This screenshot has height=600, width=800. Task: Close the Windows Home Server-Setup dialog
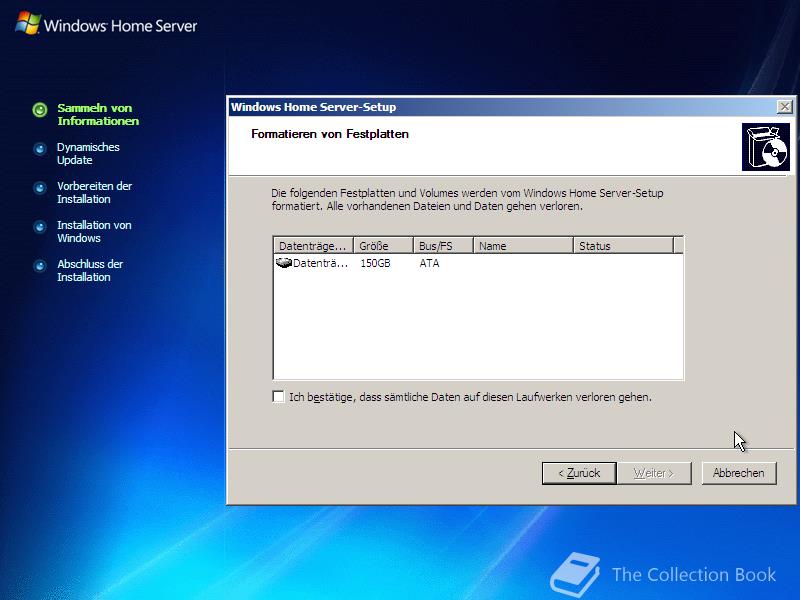coord(784,107)
